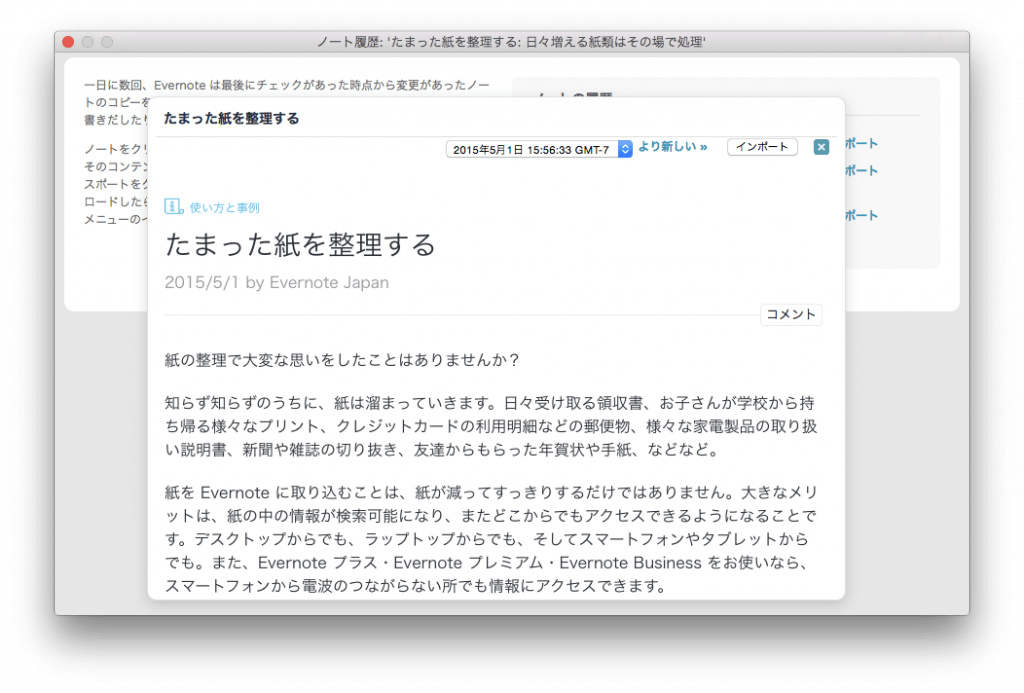This screenshot has width=1024, height=693.
Task: Click the paragraph starting 知らず知らずのうちに
Action: 491,426
